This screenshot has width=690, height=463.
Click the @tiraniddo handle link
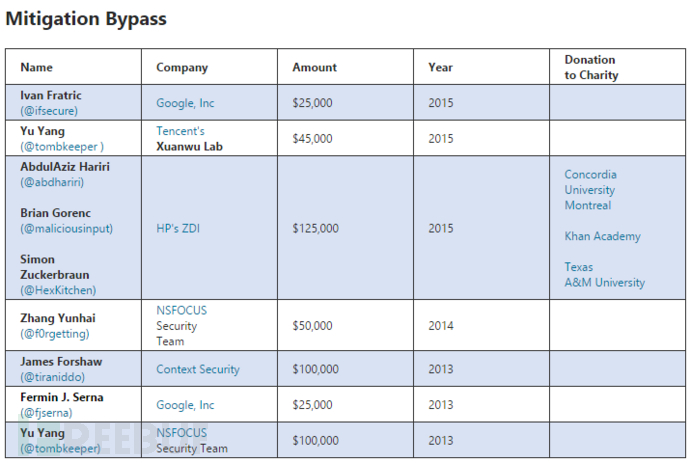click(x=54, y=377)
